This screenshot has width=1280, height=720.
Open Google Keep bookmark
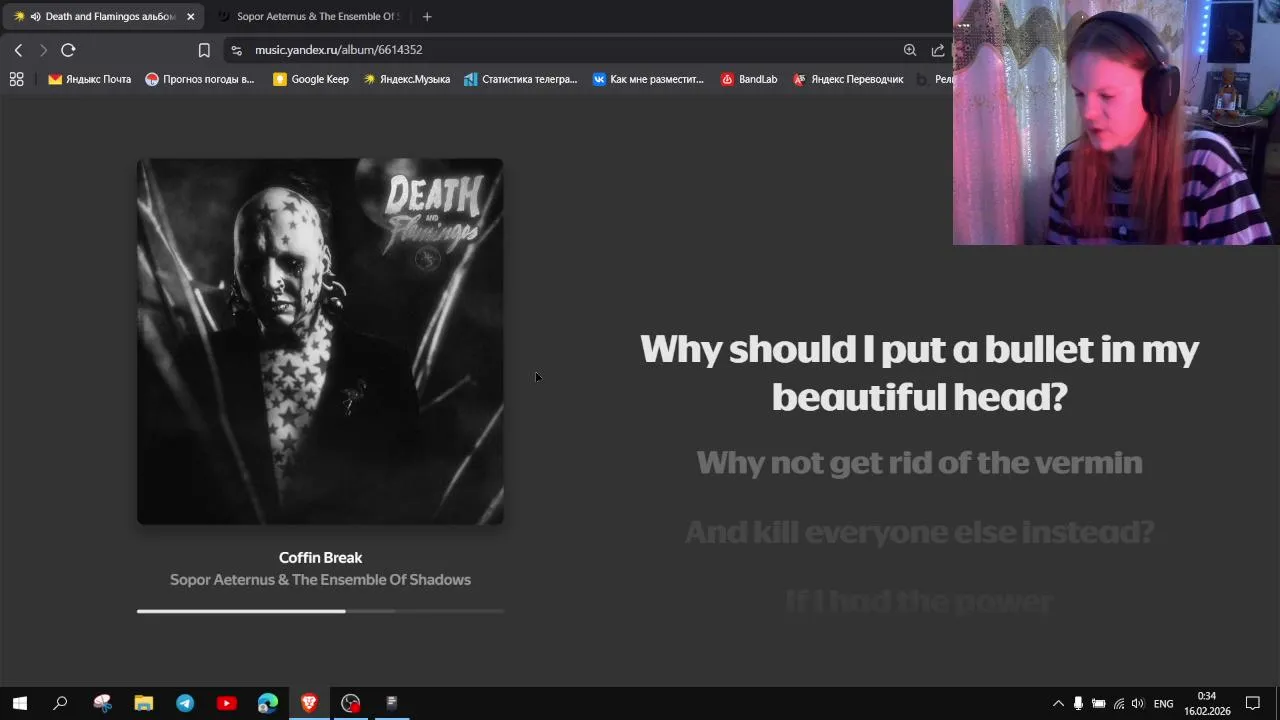(311, 79)
